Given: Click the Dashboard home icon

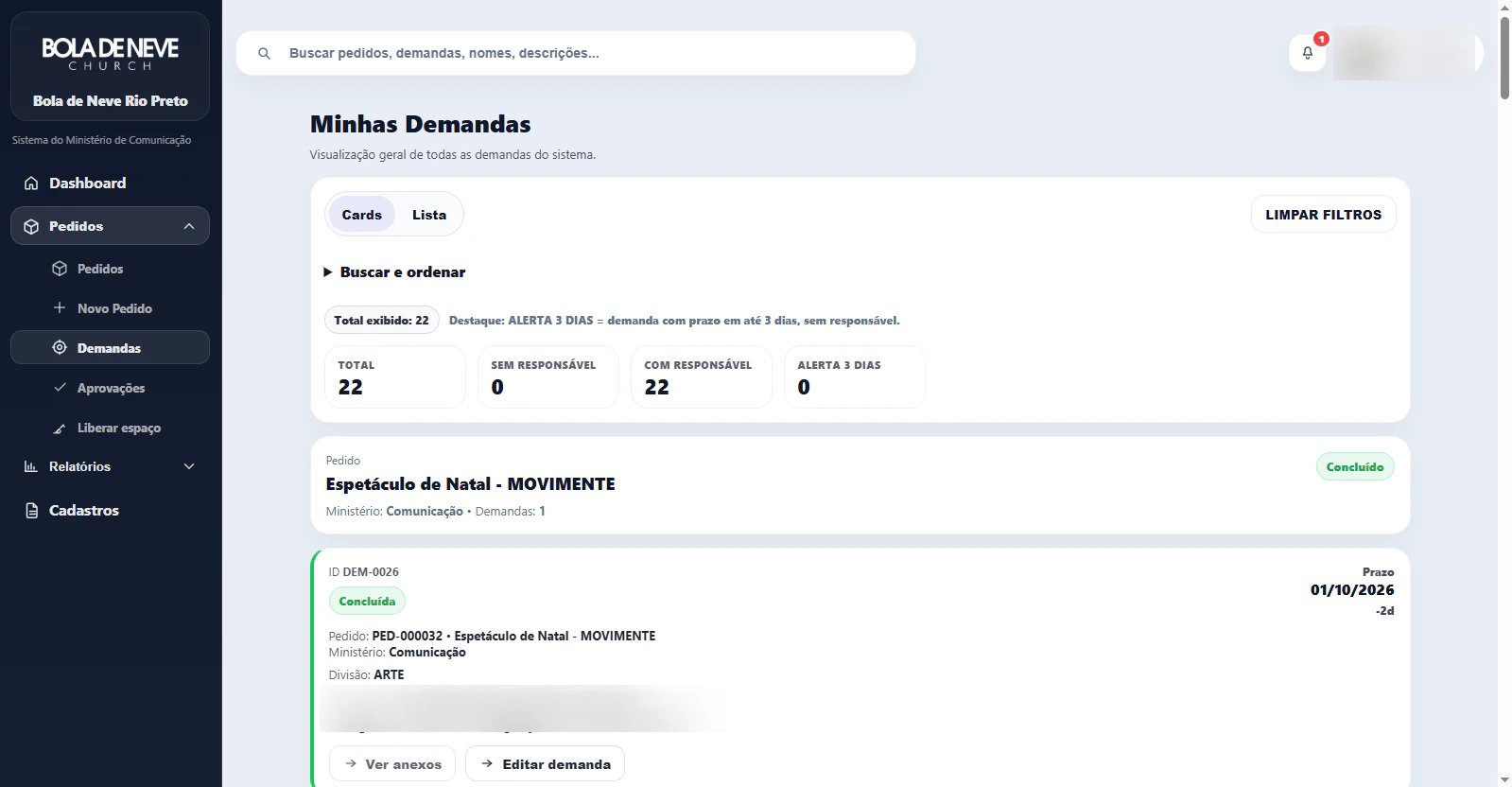Looking at the screenshot, I should [31, 184].
